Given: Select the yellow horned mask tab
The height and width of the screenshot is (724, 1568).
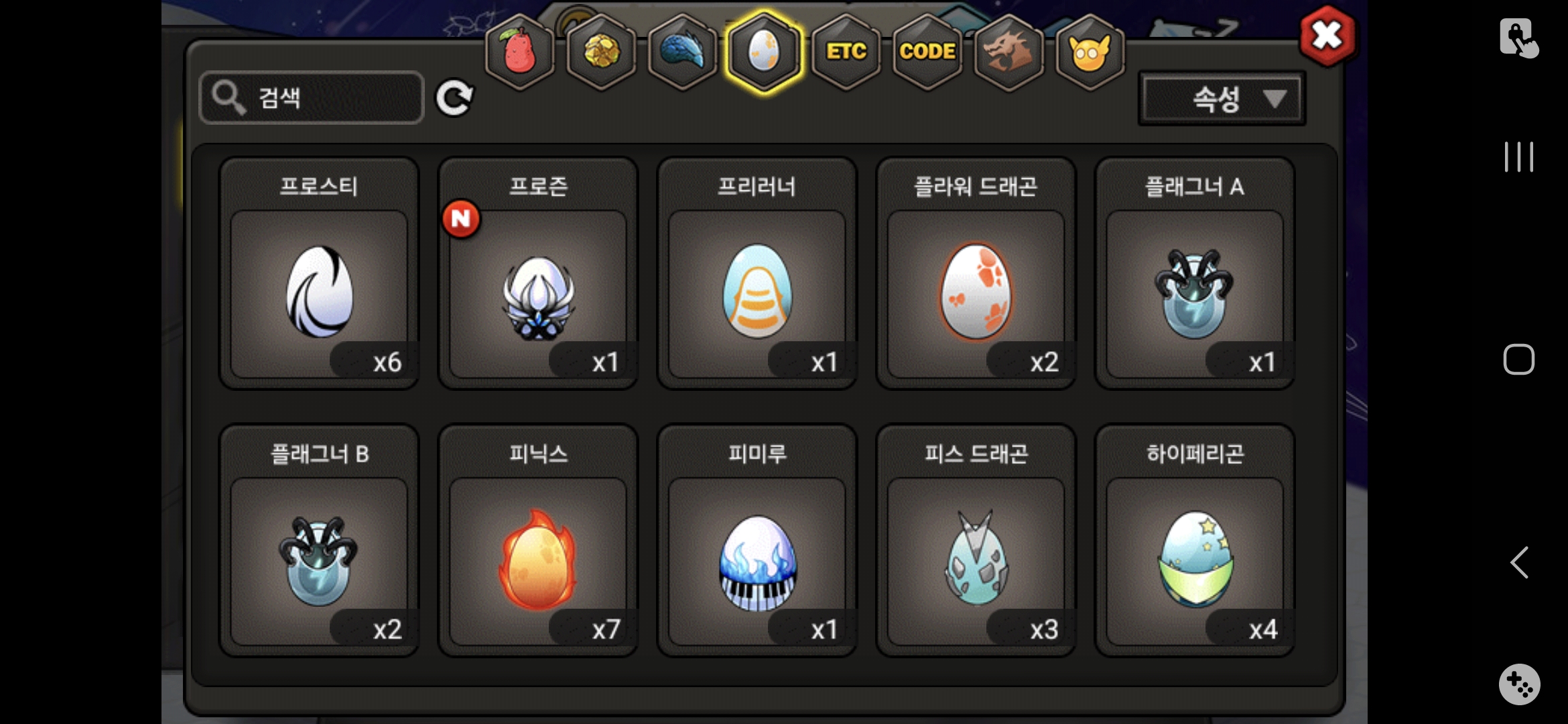Looking at the screenshot, I should (x=1090, y=52).
